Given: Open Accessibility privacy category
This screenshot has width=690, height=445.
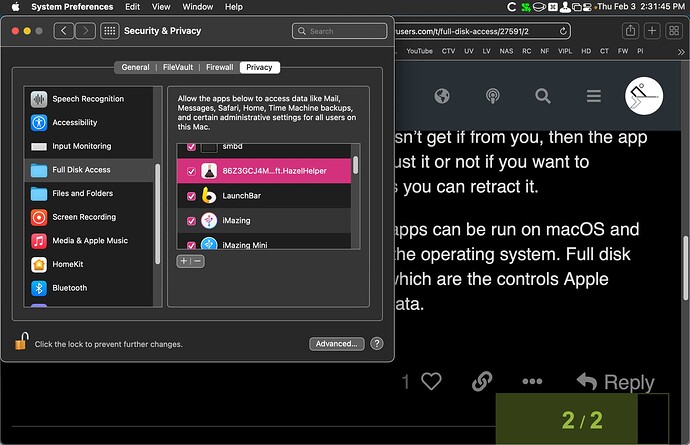Looking at the screenshot, I should 74,123.
